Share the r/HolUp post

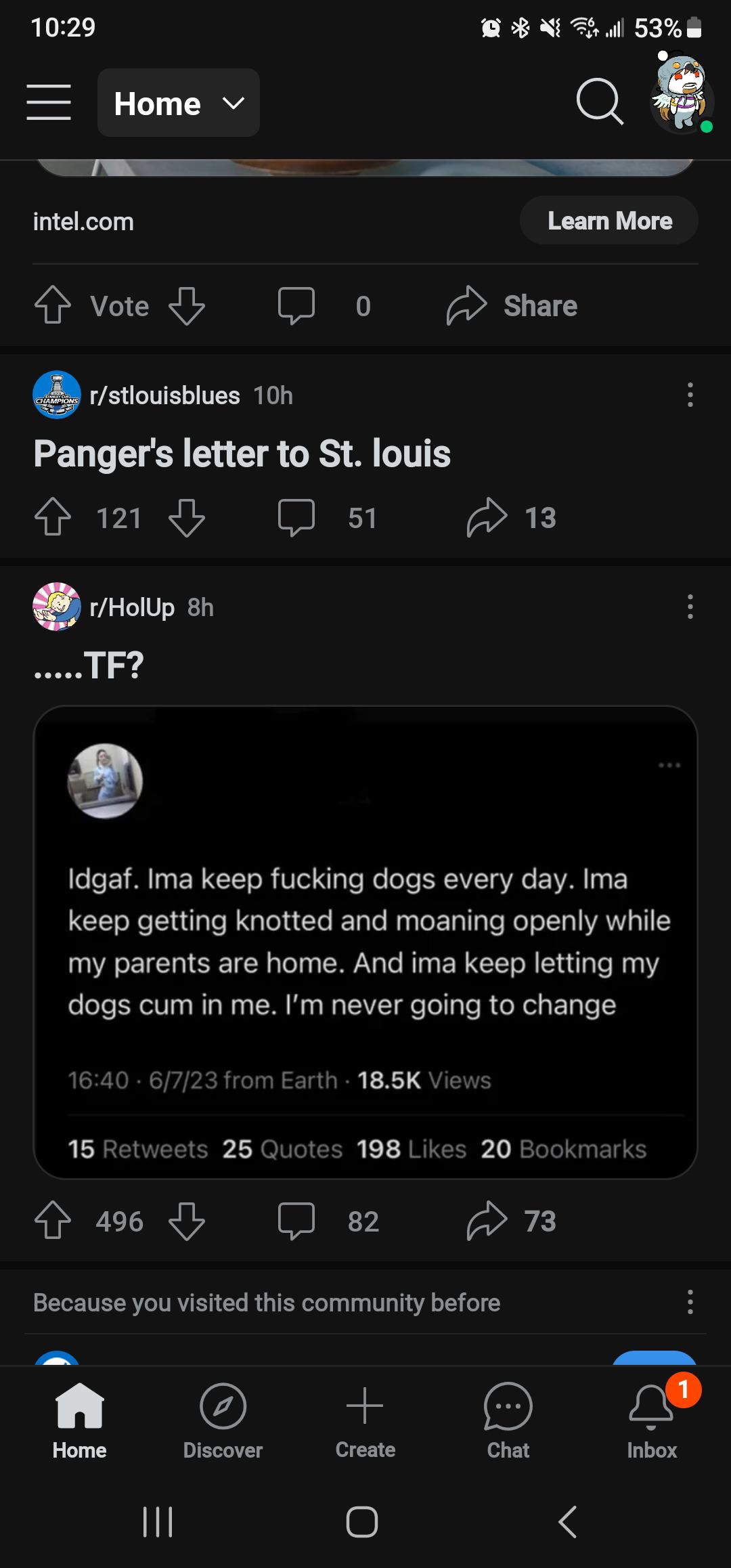[x=487, y=1221]
